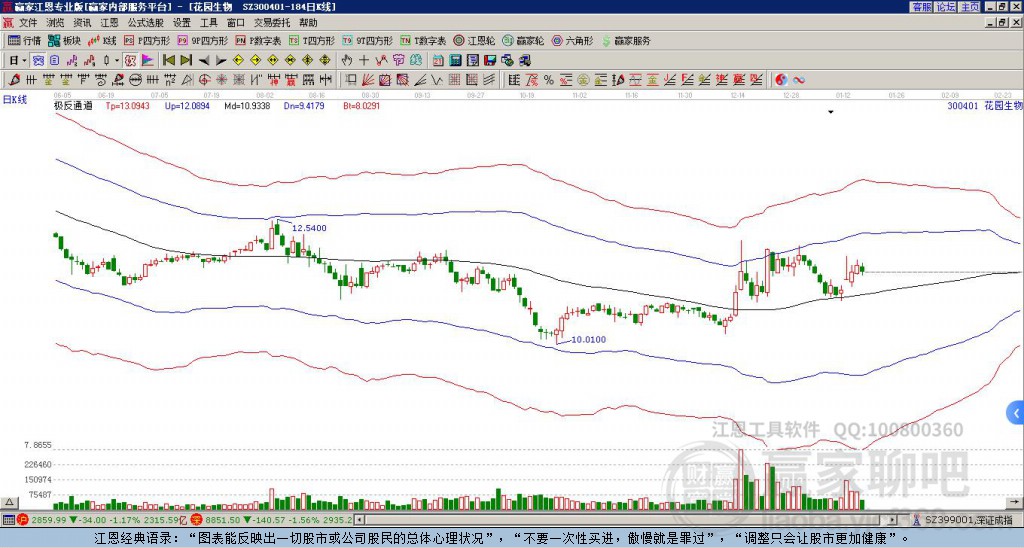The height and width of the screenshot is (548, 1024).
Task: Open the 交易委托 menu
Action: [x=272, y=23]
